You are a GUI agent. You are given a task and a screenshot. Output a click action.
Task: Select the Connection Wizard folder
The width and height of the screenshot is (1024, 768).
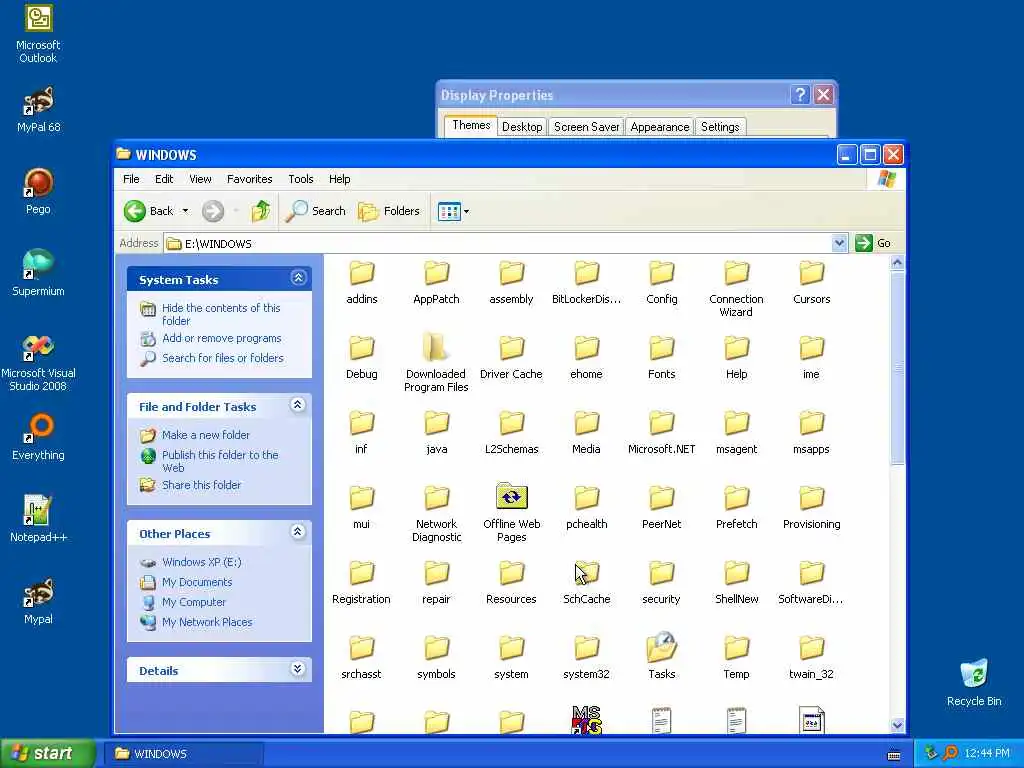pos(737,289)
